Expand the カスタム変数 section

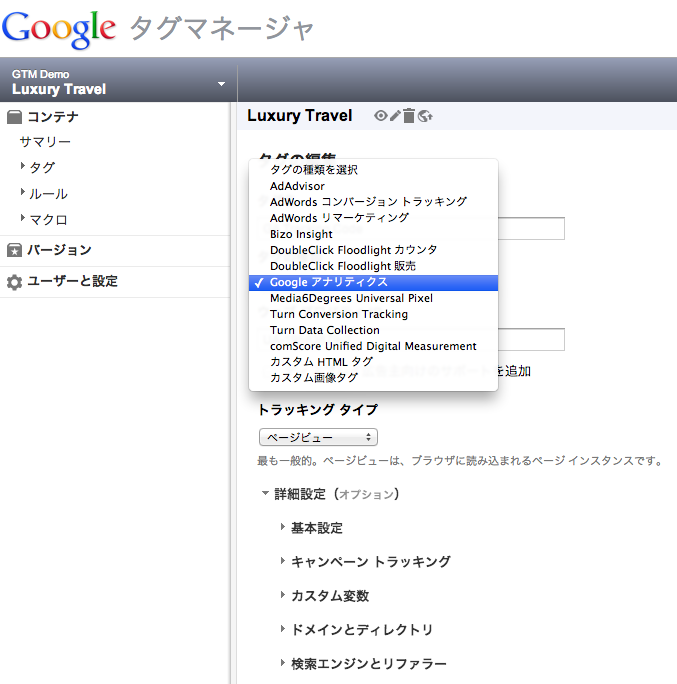[x=283, y=595]
